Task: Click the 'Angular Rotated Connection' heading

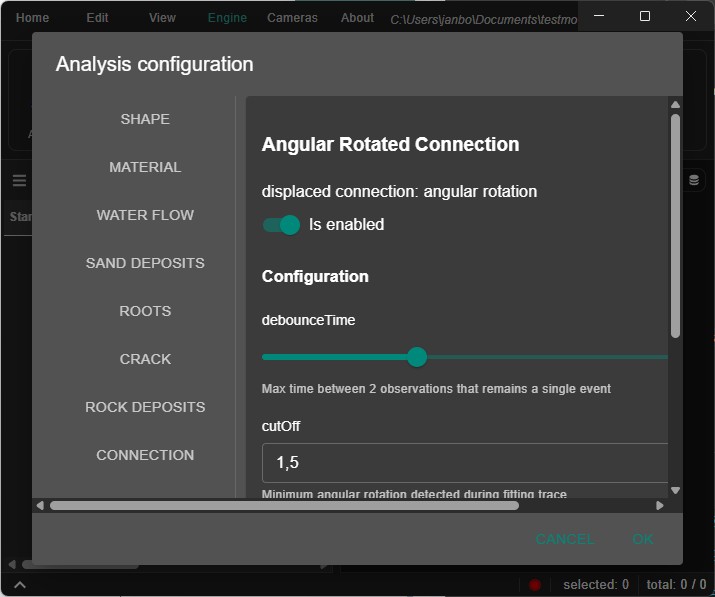Action: 390,144
